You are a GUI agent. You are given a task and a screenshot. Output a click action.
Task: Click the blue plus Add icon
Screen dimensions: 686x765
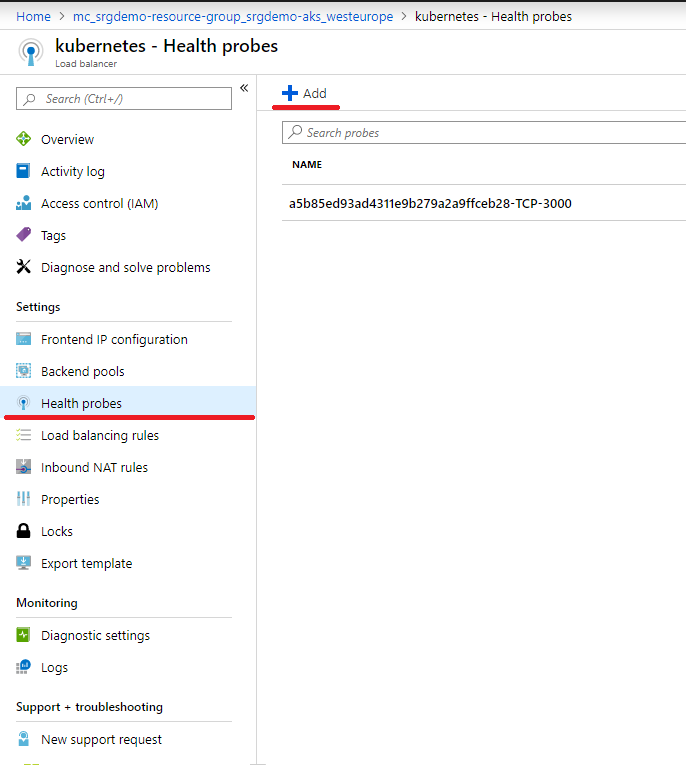coord(290,93)
